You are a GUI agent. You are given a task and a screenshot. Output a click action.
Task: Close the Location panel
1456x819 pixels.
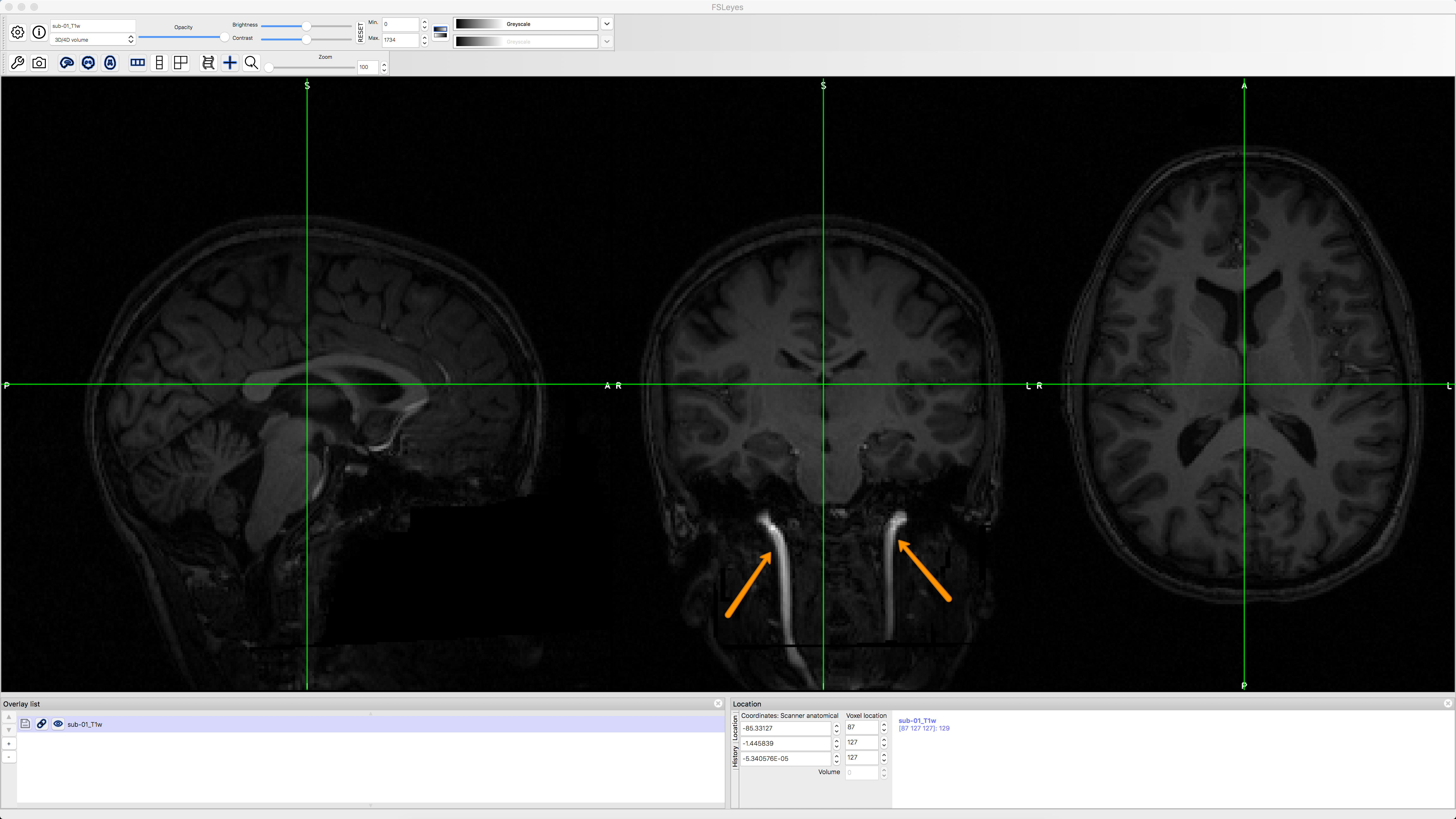pyautogui.click(x=1447, y=703)
